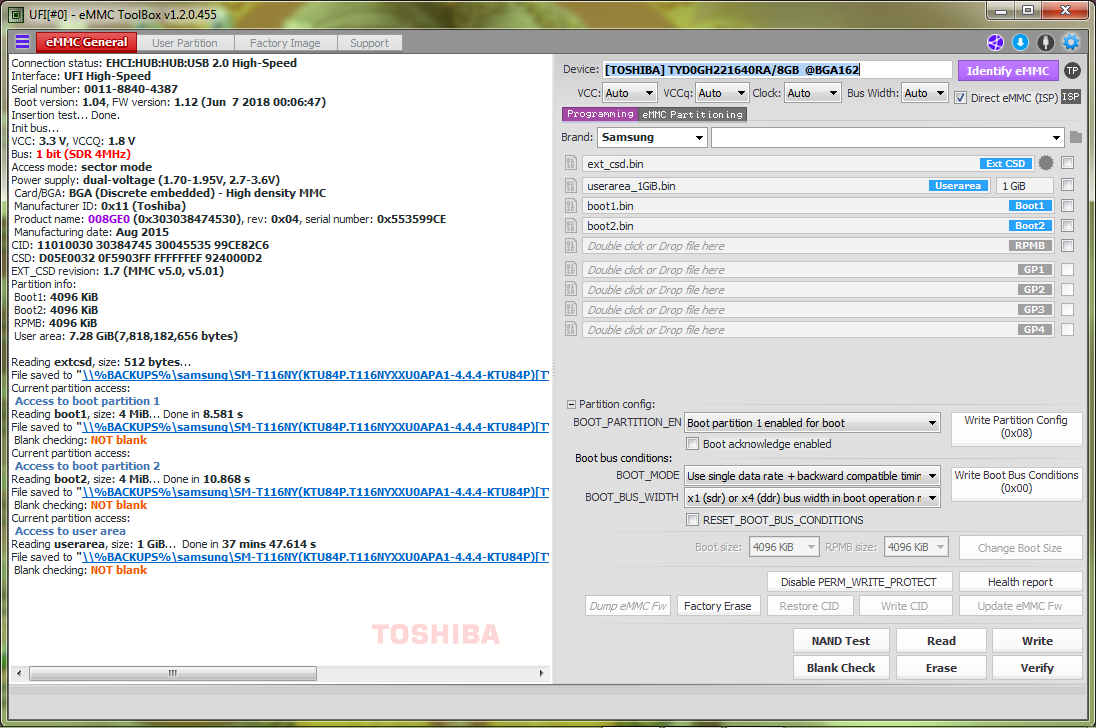
Task: Open the BOOT_BUS_WIDTH dropdown
Action: pyautogui.click(x=812, y=498)
